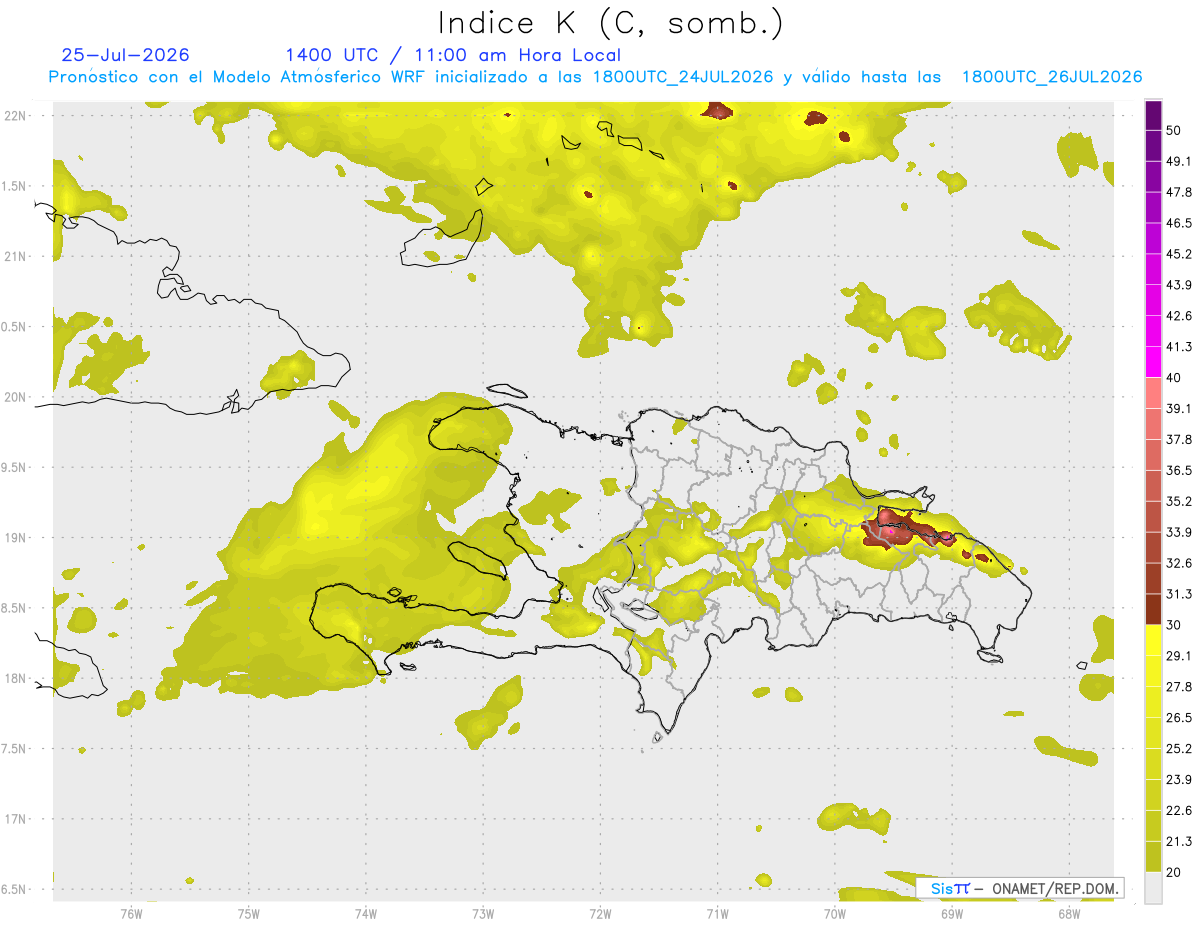Viewport: 1200px width, 927px height.
Task: Click the legend value '29.1'
Action: coord(1179,655)
